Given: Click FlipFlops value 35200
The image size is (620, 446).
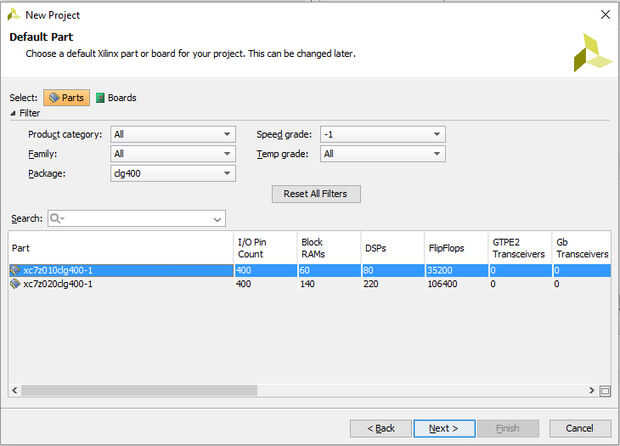Looking at the screenshot, I should click(440, 270).
